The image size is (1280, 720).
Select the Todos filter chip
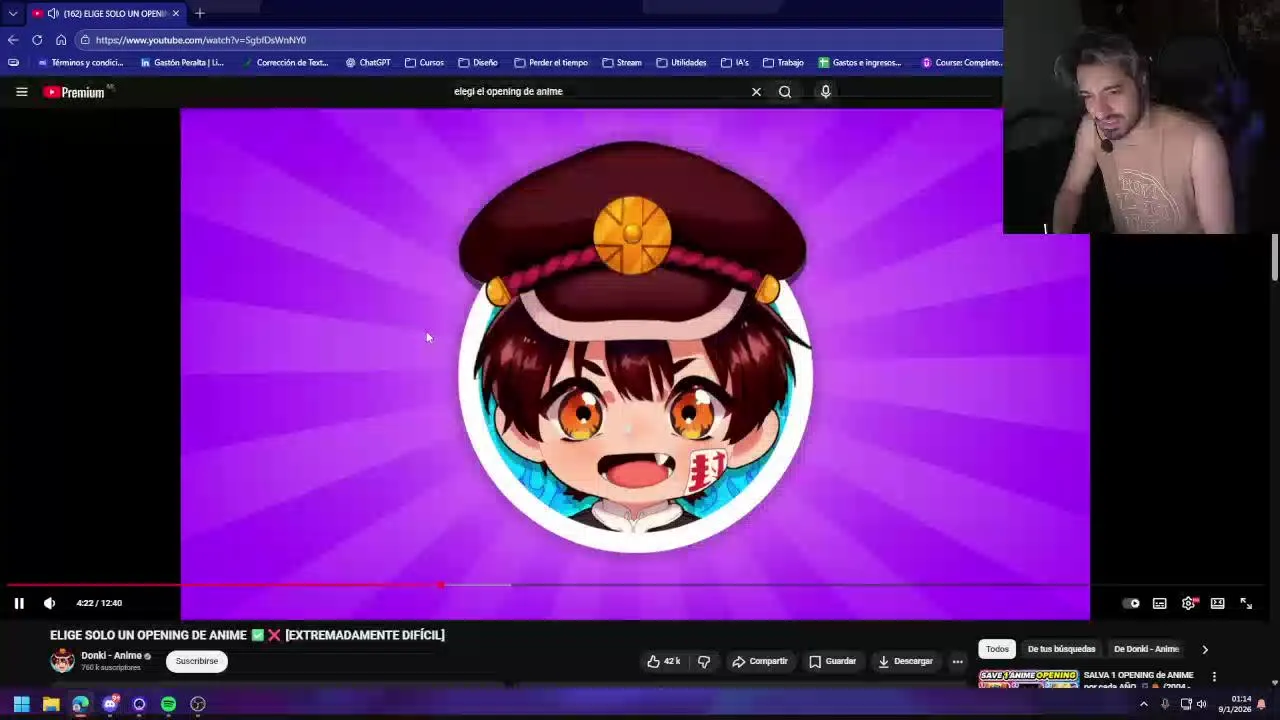(997, 649)
